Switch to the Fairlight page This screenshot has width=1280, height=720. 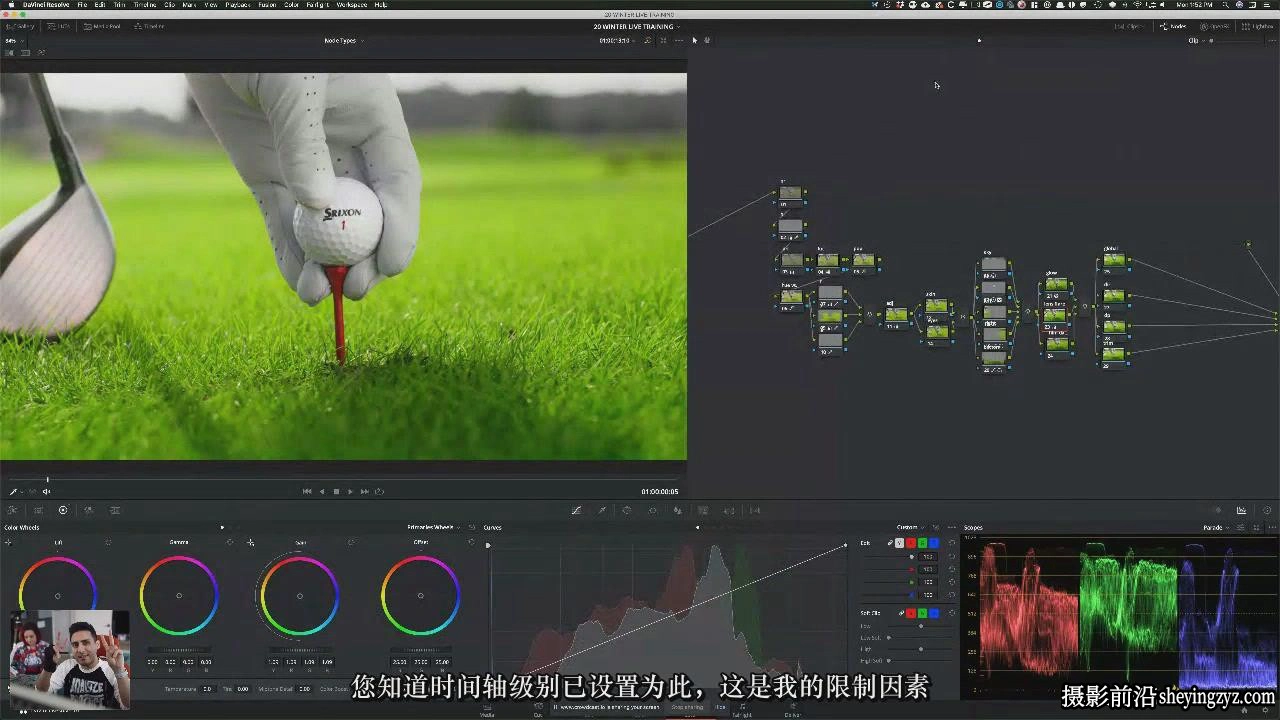click(742, 711)
